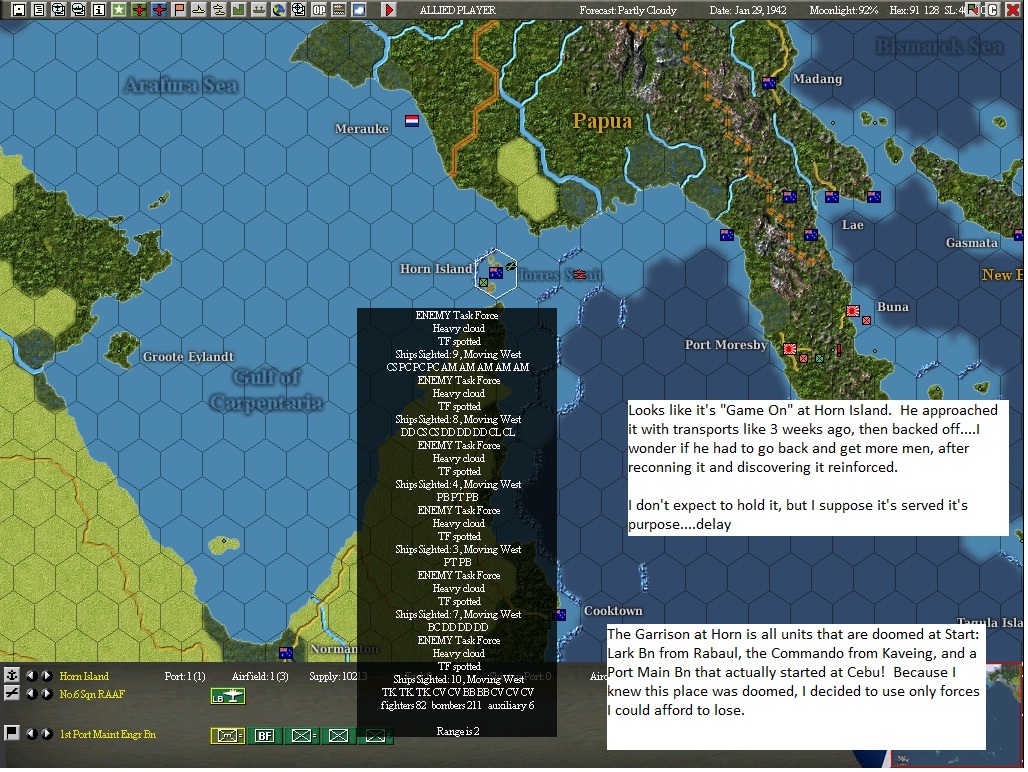Click the Groote Eylandt map label
The height and width of the screenshot is (772, 1028).
188,357
